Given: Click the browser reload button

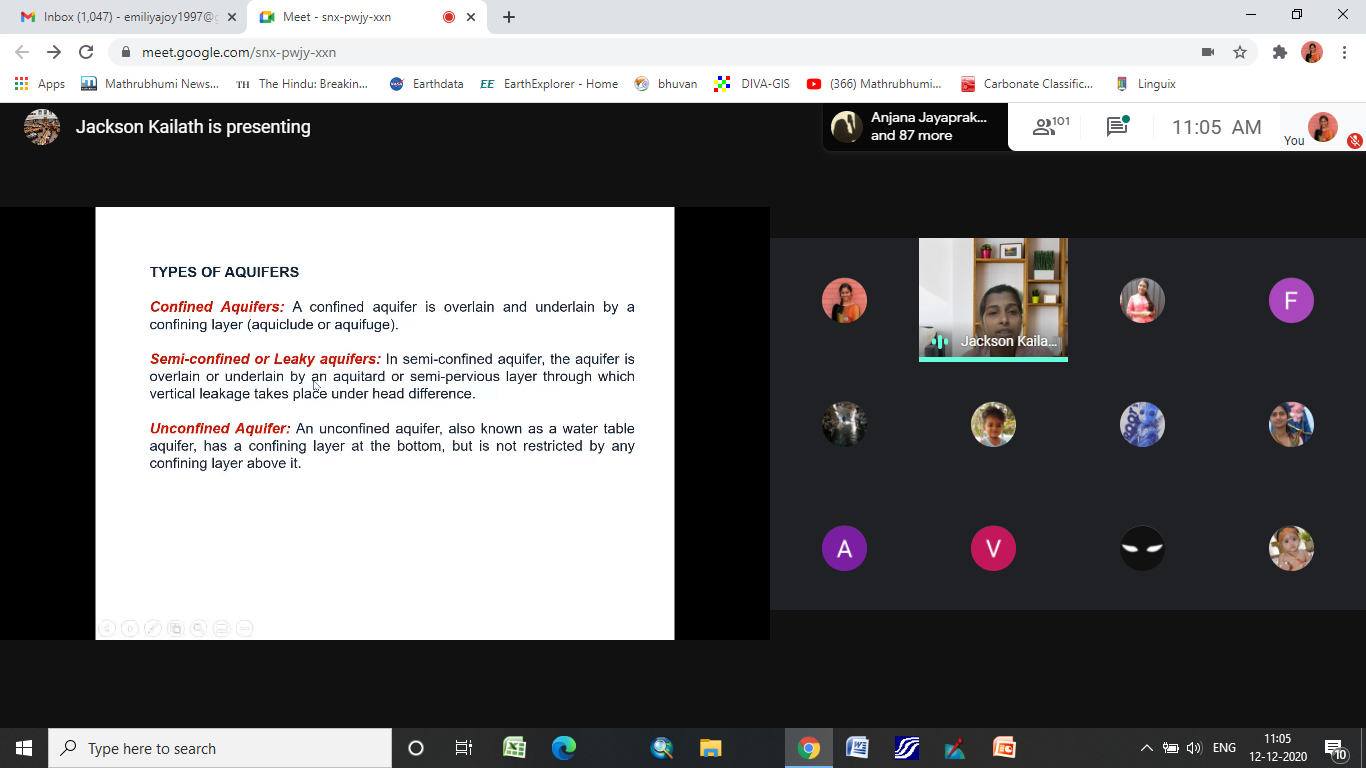Looking at the screenshot, I should 86,52.
